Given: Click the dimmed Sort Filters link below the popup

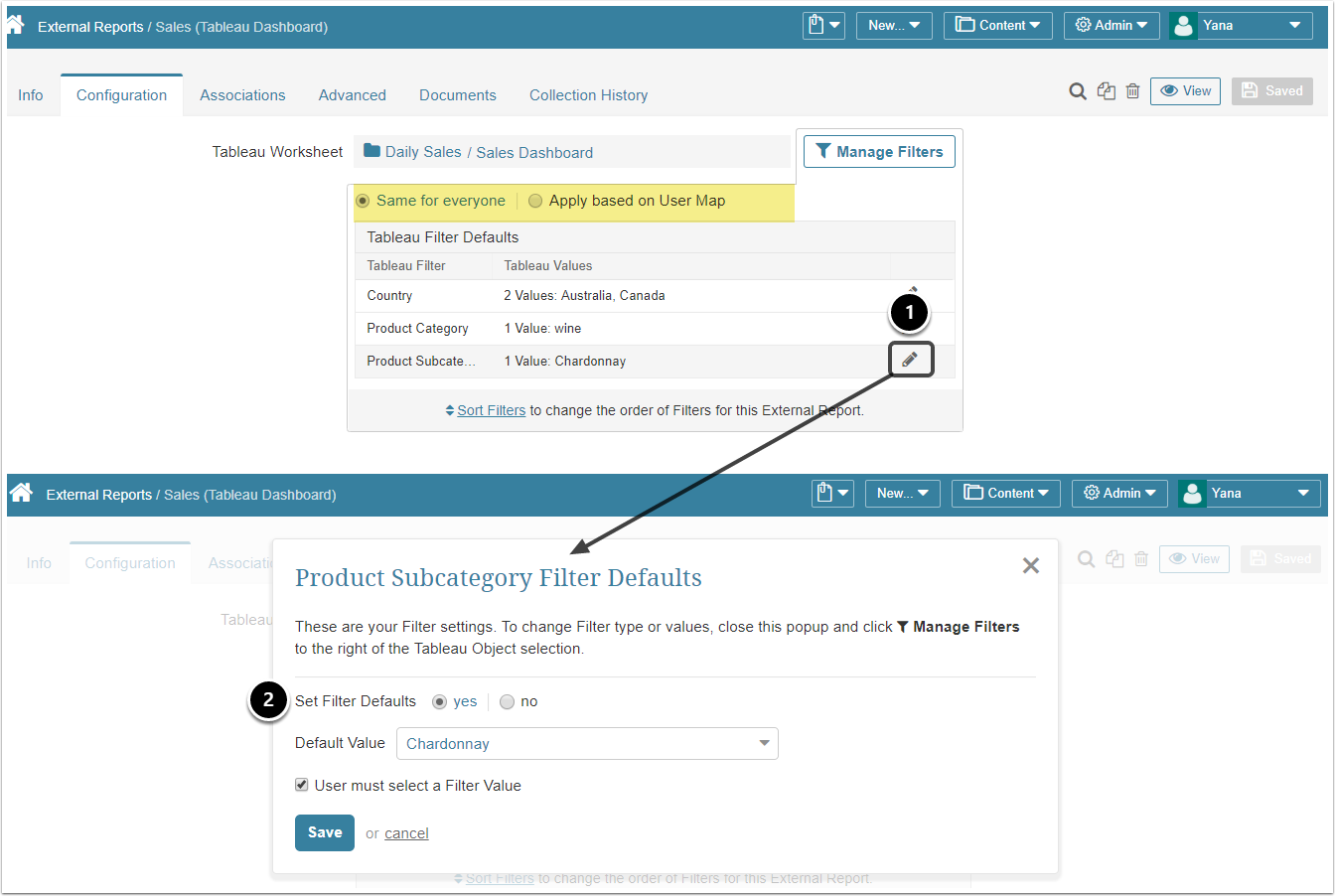Looking at the screenshot, I should pyautogui.click(x=500, y=879).
